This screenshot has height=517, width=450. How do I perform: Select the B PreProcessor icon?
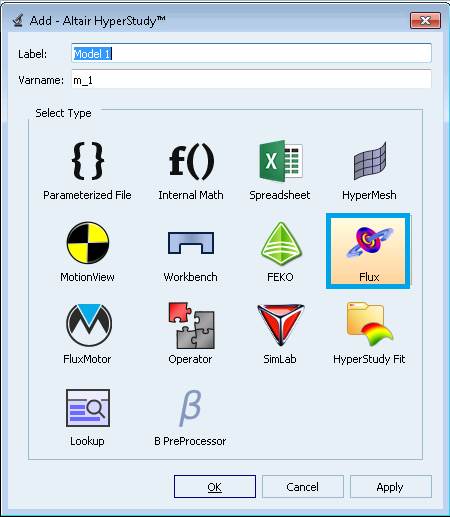[x=190, y=409]
